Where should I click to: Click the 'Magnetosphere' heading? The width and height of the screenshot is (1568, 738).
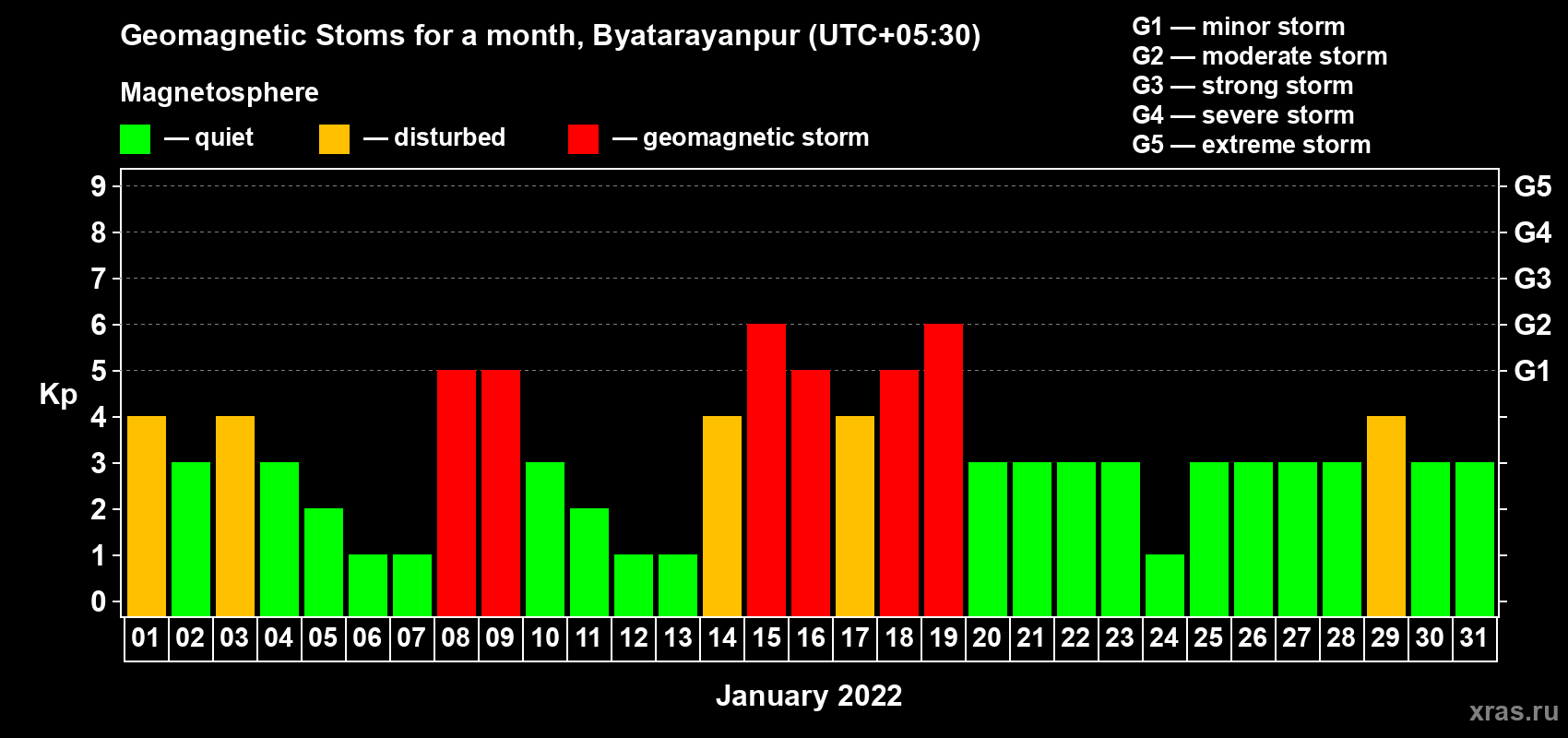(x=220, y=93)
